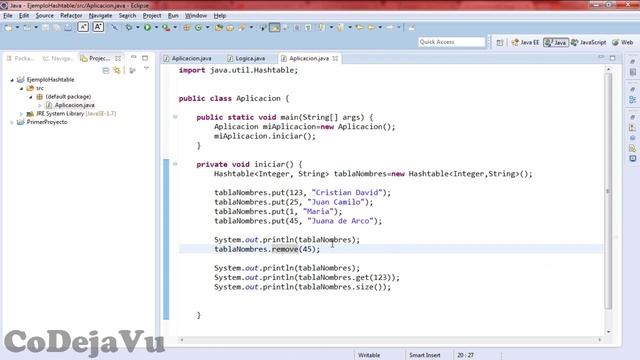
Task: Fold the iniciar method in gutter
Action: 175,164
